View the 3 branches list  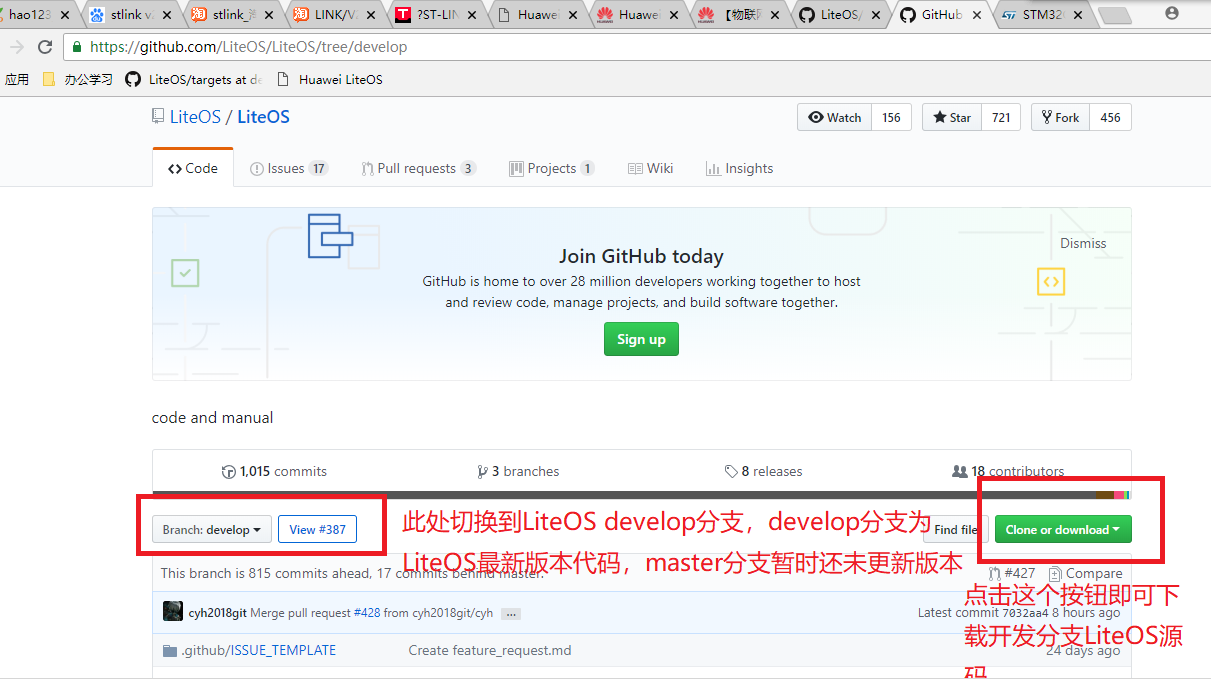coord(518,471)
